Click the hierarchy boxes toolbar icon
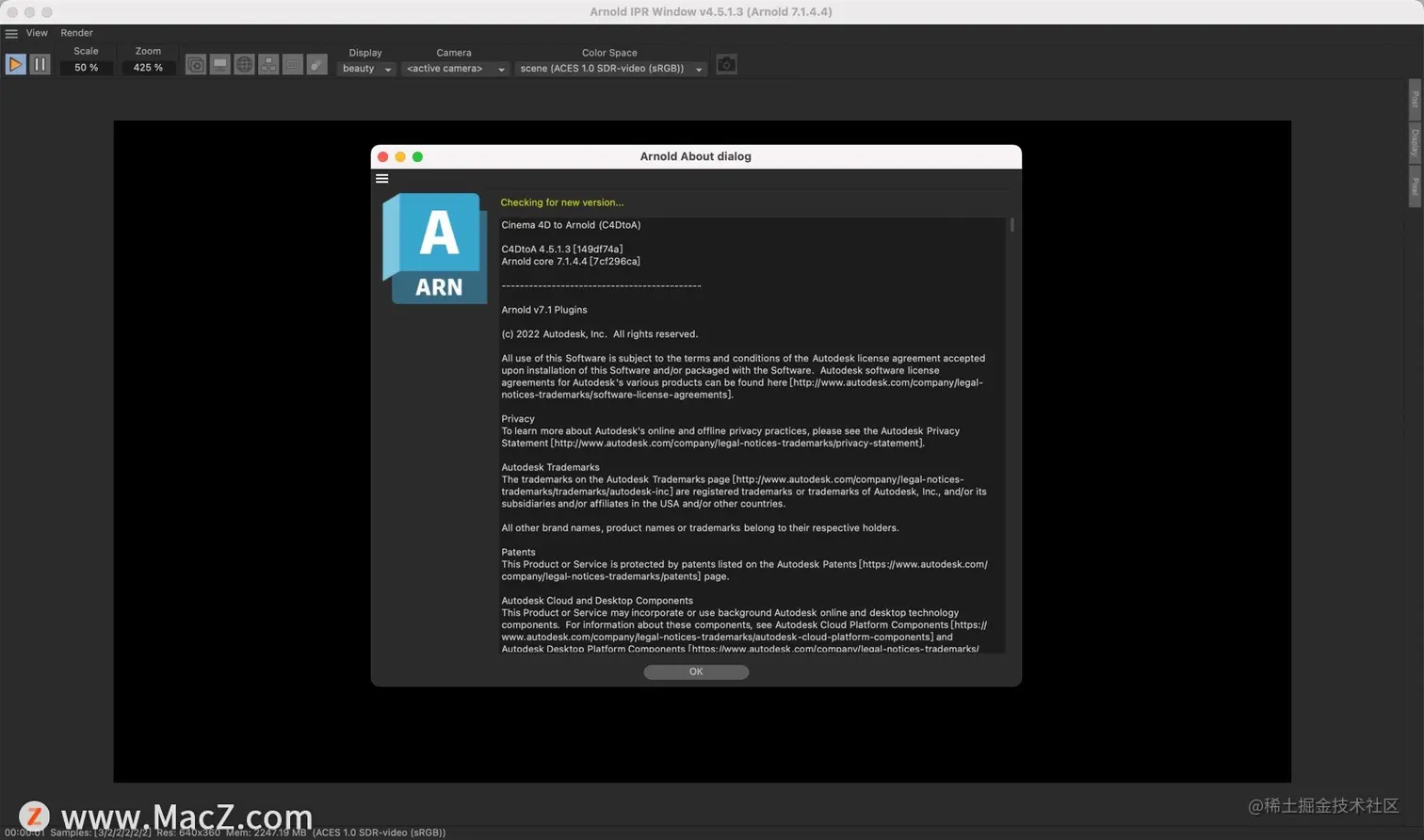The width and height of the screenshot is (1424, 840). 268,64
